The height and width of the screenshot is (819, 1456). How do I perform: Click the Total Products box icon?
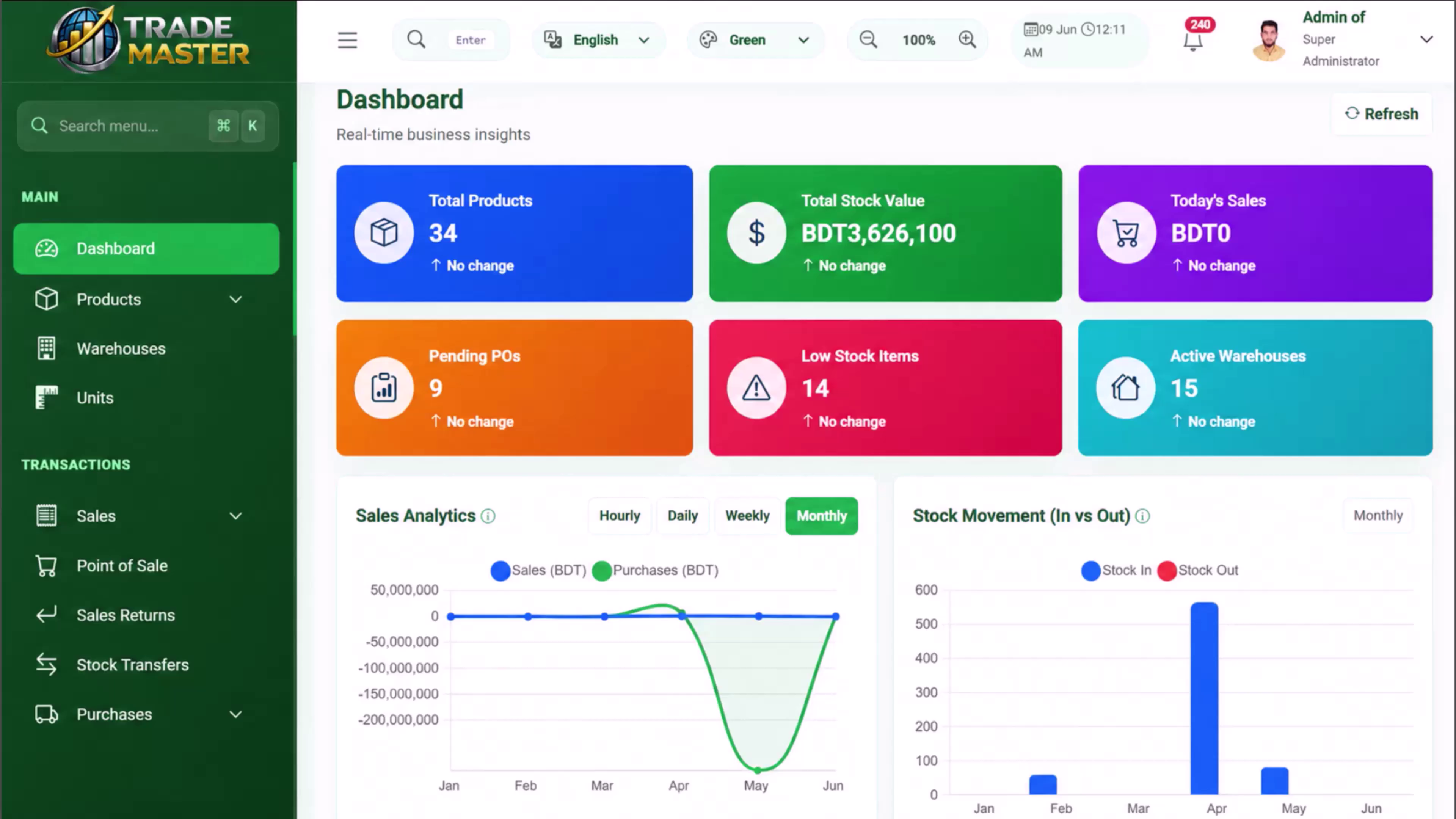pos(384,232)
